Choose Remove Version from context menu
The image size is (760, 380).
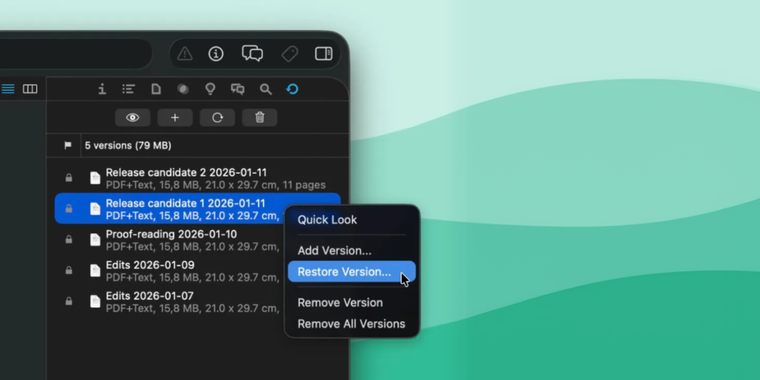pyautogui.click(x=352, y=302)
